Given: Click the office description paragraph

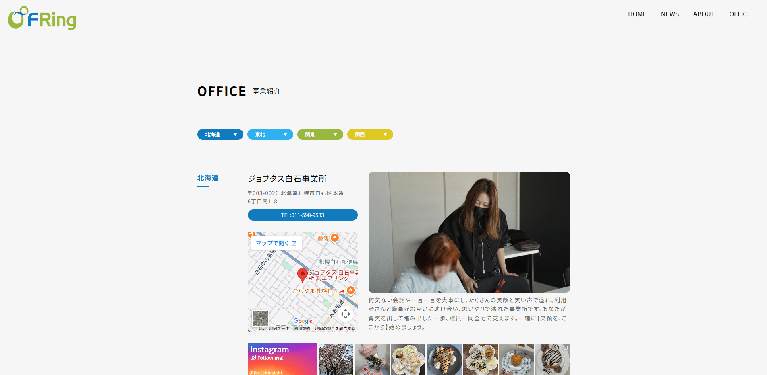Looking at the screenshot, I should 469,313.
